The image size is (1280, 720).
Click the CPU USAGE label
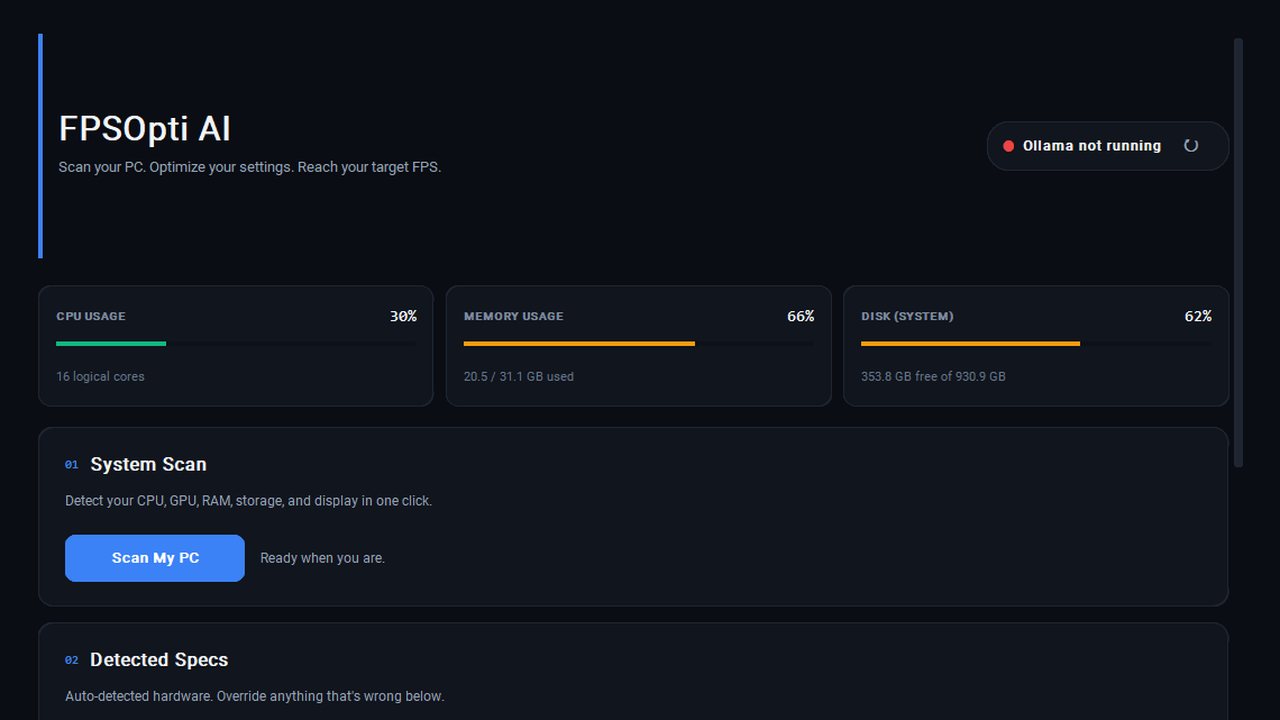(x=91, y=316)
